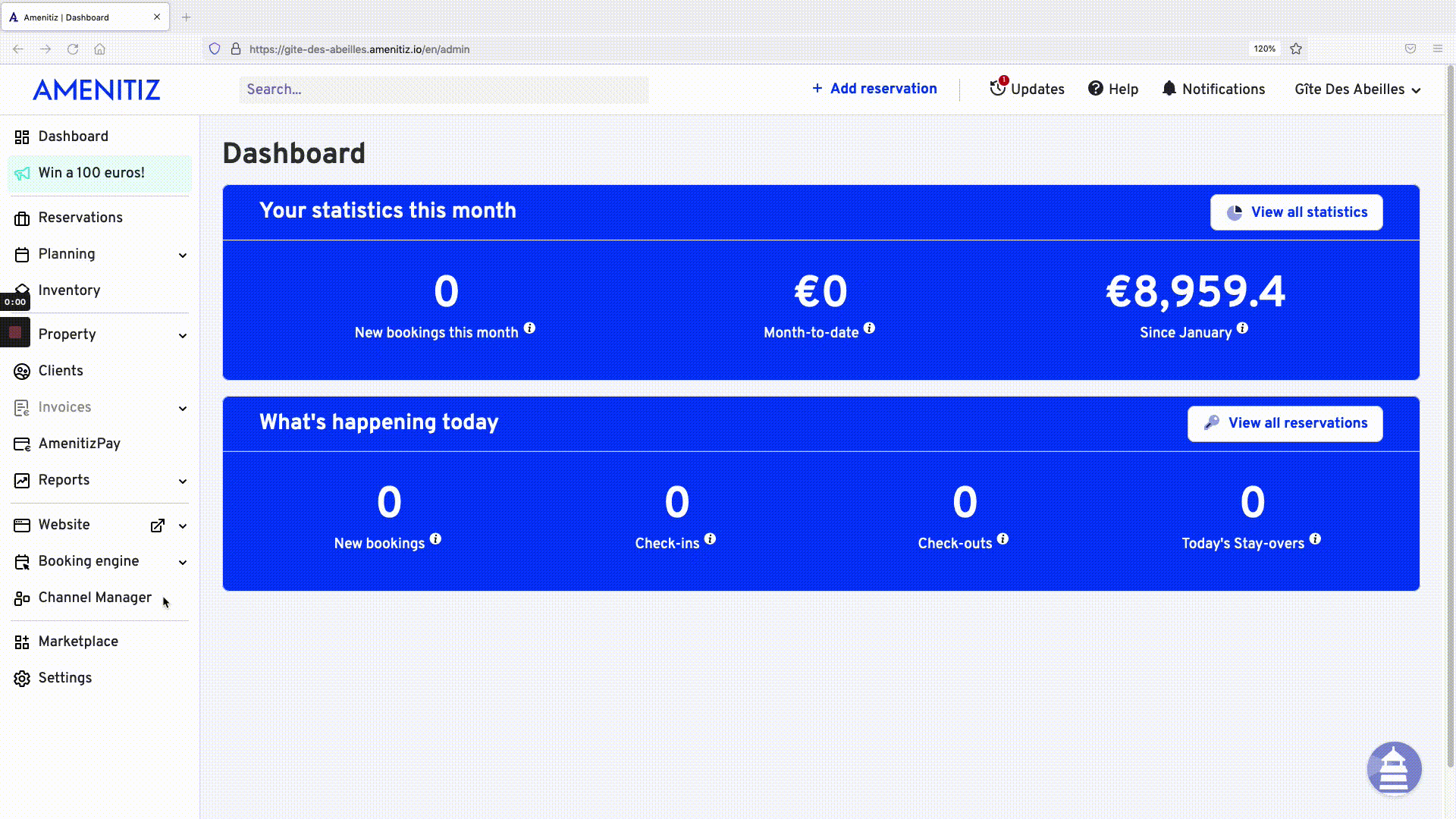Viewport: 1456px width, 819px height.
Task: Bookmark this page with the star icon
Action: [1296, 49]
